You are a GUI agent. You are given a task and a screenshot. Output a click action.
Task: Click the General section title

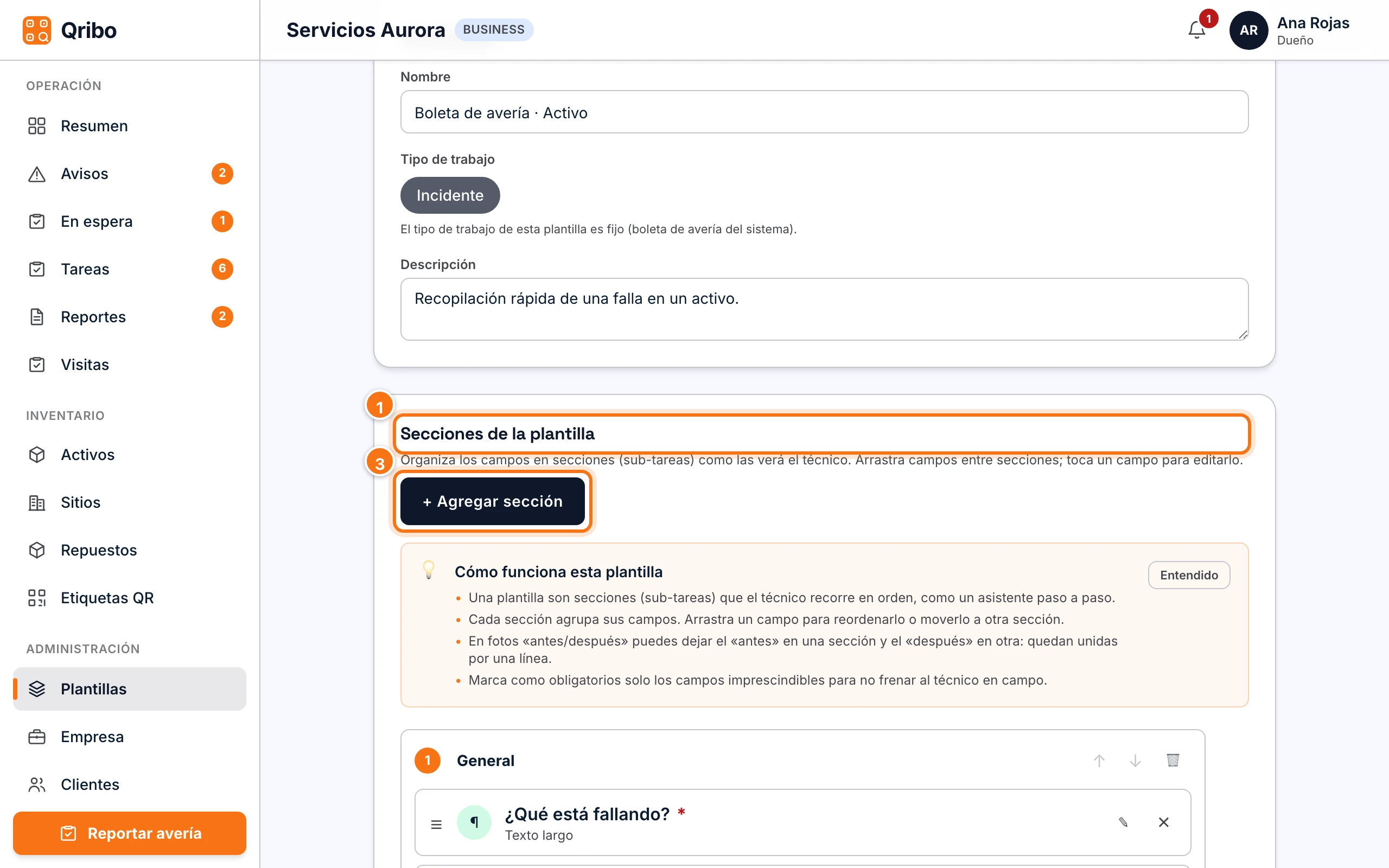pos(486,760)
